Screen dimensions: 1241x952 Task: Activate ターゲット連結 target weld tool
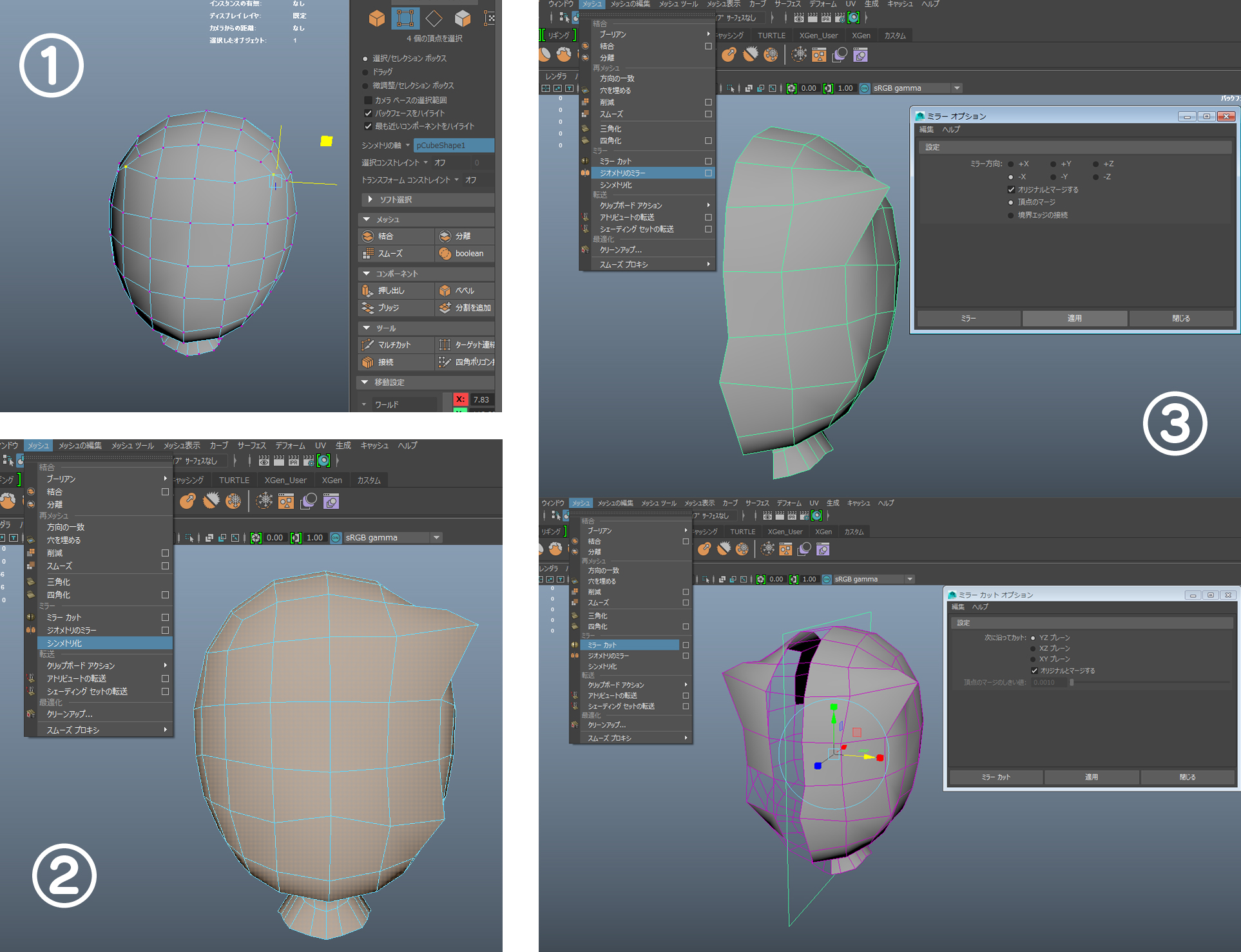[465, 345]
